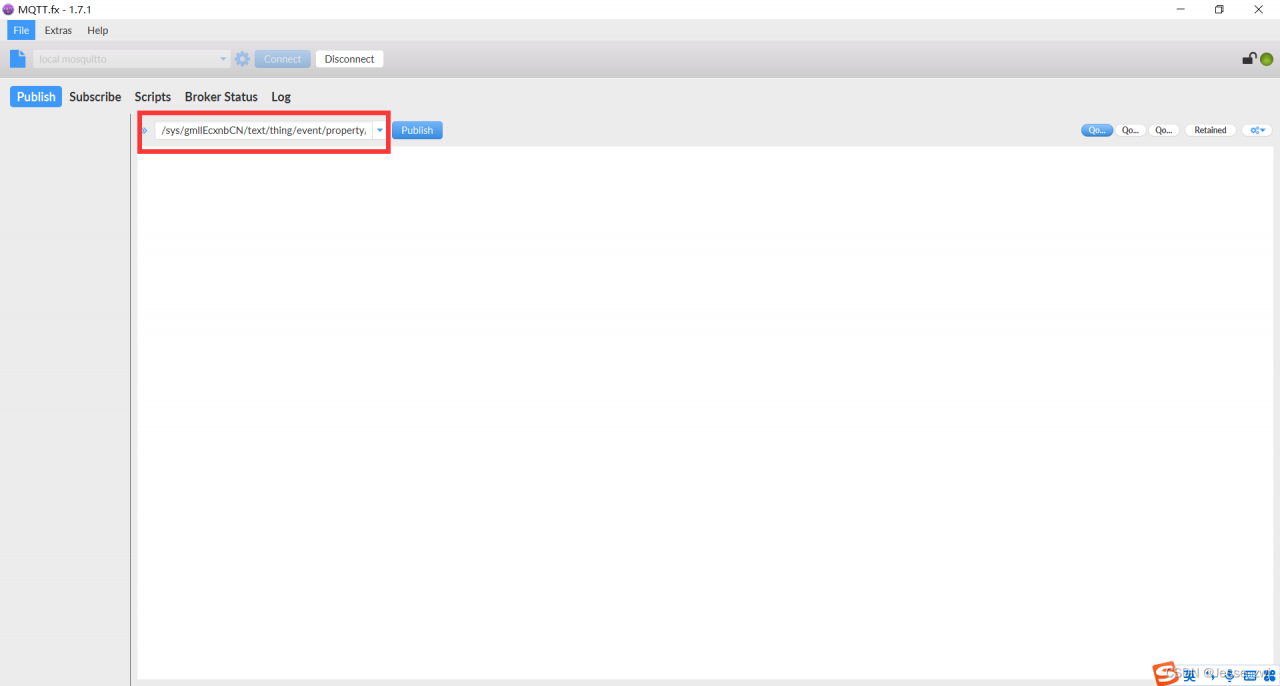
Task: Open the soft keyboard icon in the input bar
Action: pyautogui.click(x=1249, y=675)
